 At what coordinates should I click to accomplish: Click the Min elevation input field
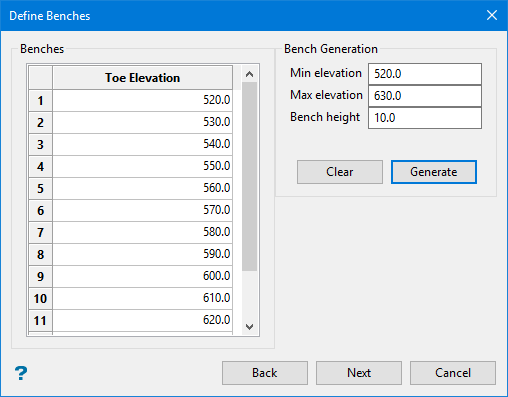tap(425, 74)
